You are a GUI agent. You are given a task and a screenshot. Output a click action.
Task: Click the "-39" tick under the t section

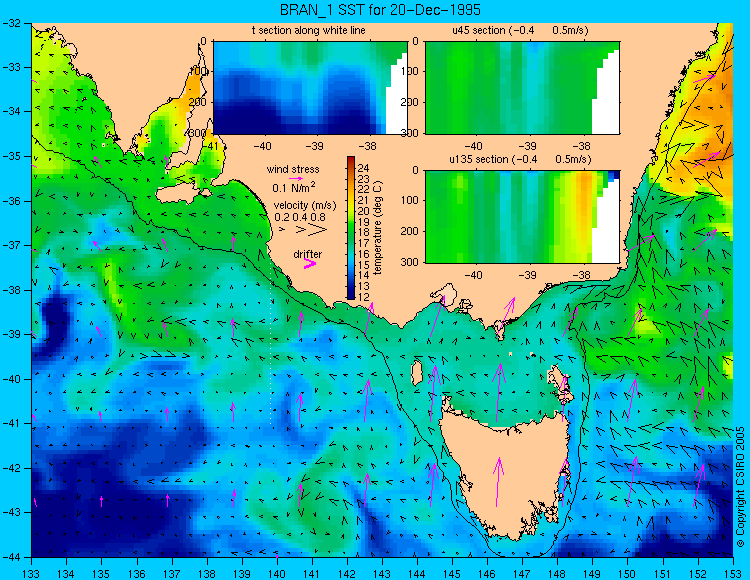click(x=315, y=146)
